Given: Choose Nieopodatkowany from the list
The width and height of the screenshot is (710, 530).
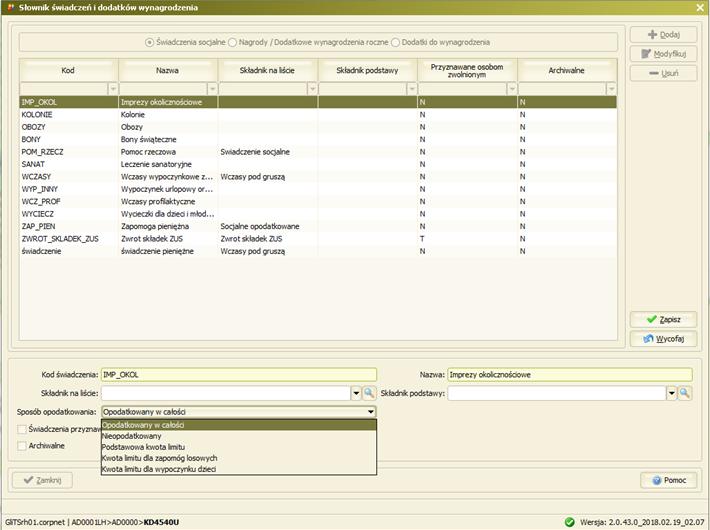Looking at the screenshot, I should (239, 436).
